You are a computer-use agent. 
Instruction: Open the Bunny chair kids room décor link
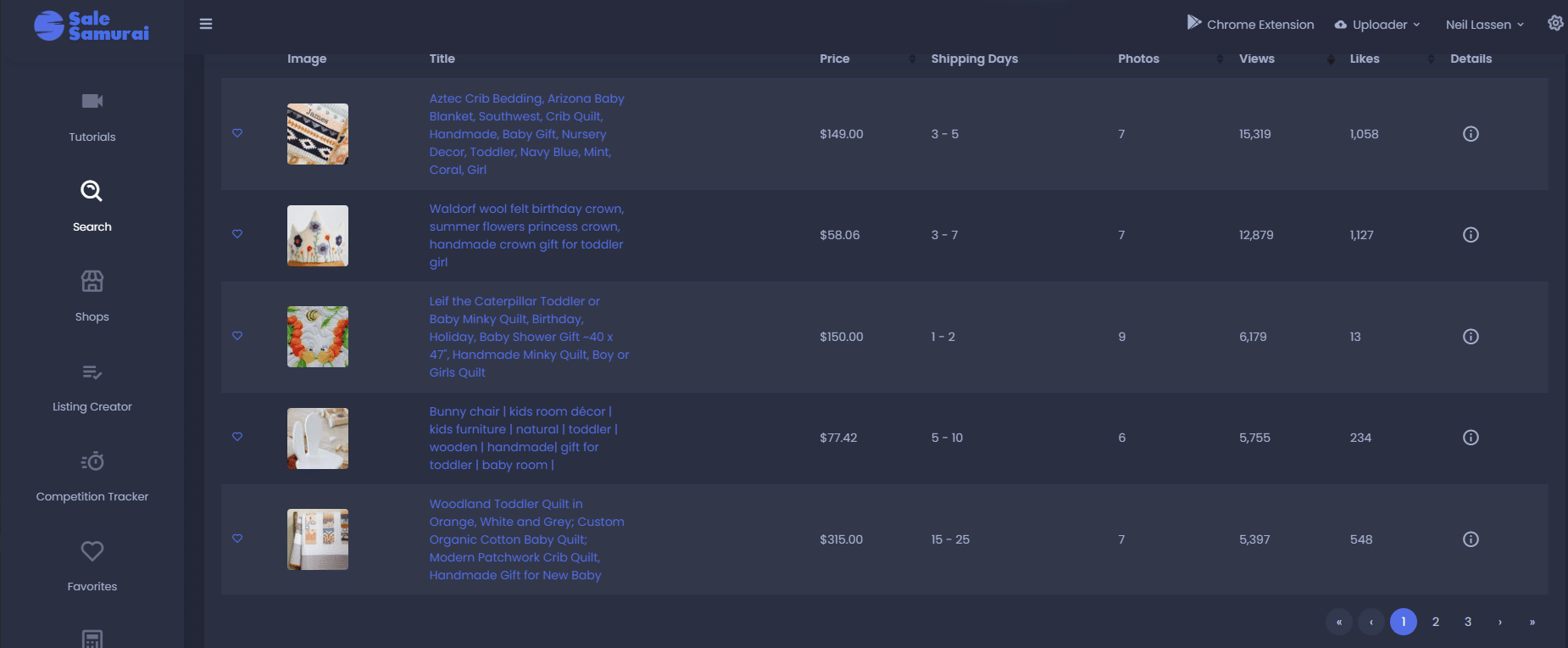pos(523,439)
